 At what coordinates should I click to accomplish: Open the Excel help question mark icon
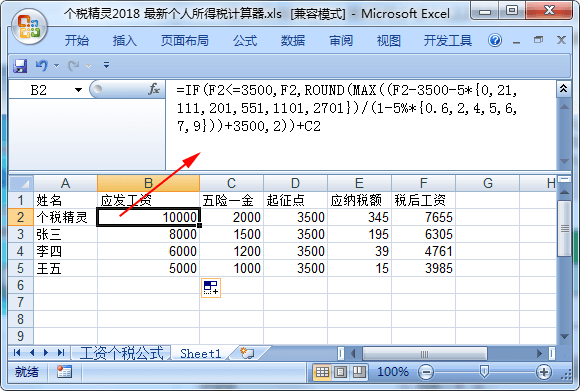coord(495,40)
